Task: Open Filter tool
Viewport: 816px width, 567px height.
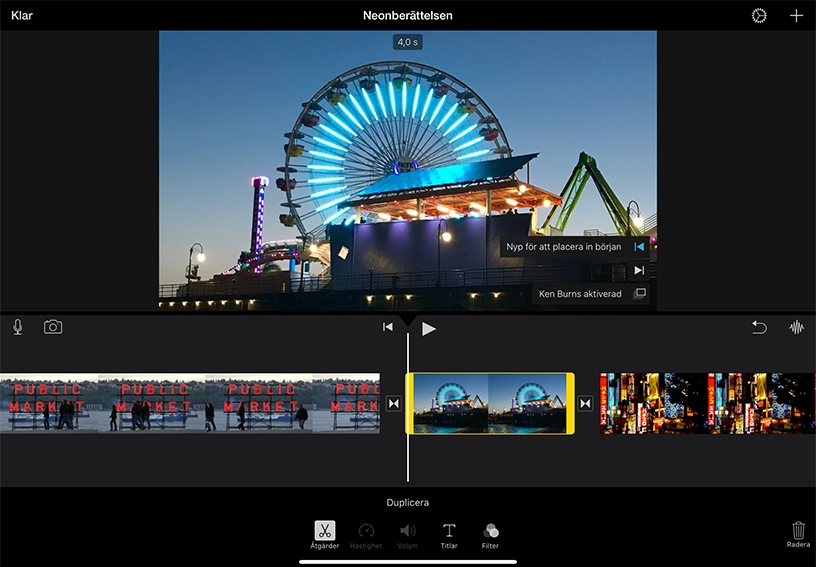Action: coord(490,535)
